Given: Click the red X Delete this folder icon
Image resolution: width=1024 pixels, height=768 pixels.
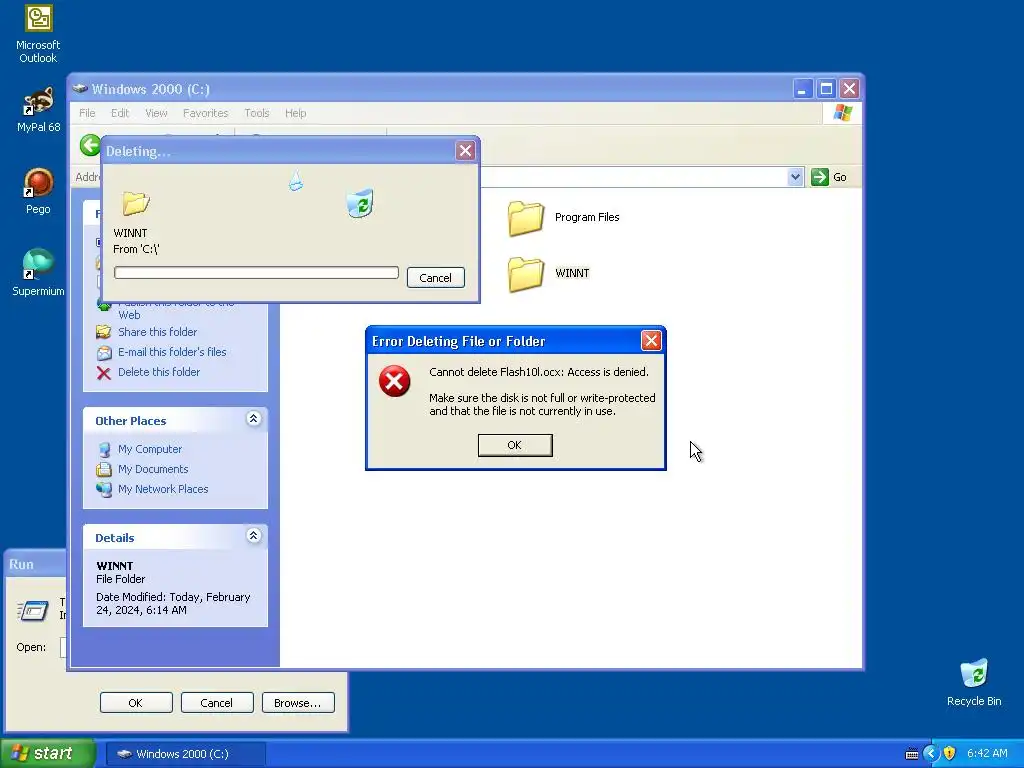Looking at the screenshot, I should click(104, 373).
